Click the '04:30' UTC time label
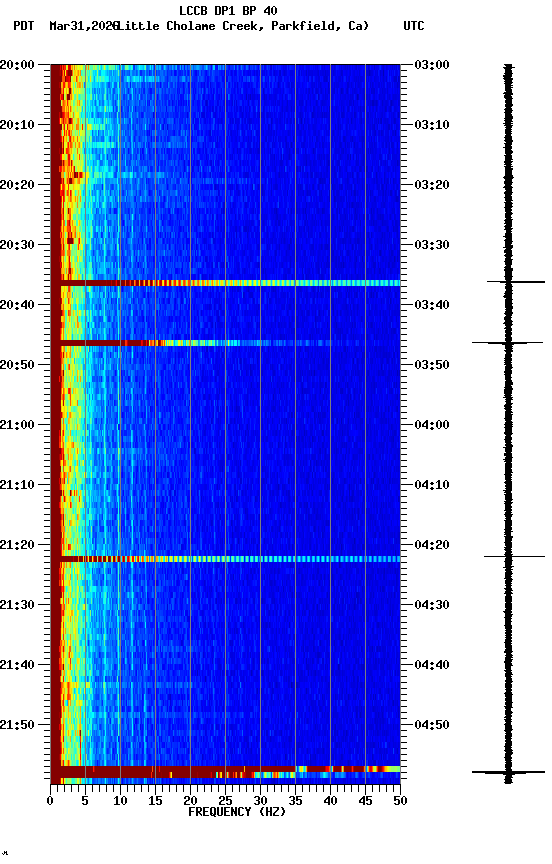The height and width of the screenshot is (864, 552). click(432, 605)
